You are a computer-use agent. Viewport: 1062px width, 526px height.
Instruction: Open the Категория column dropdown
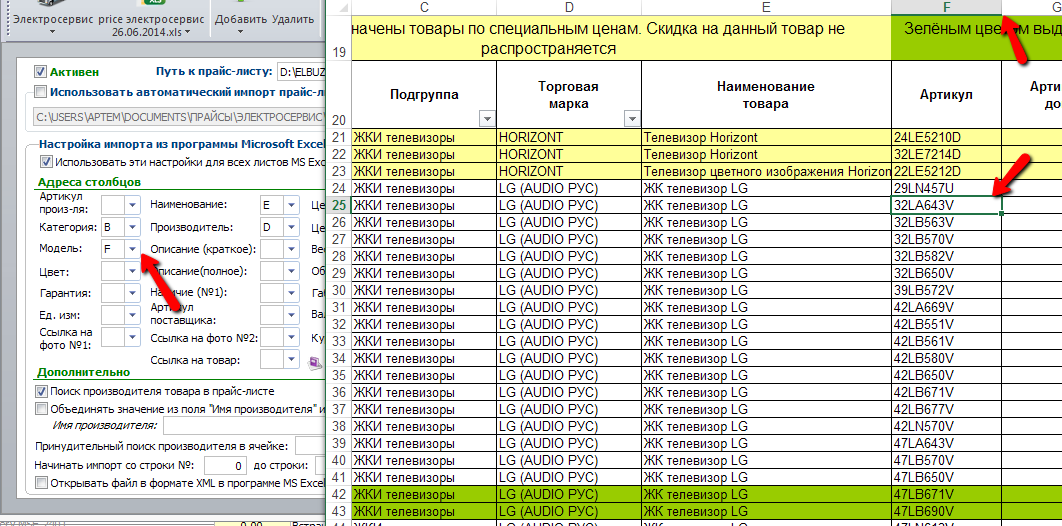pyautogui.click(x=132, y=227)
